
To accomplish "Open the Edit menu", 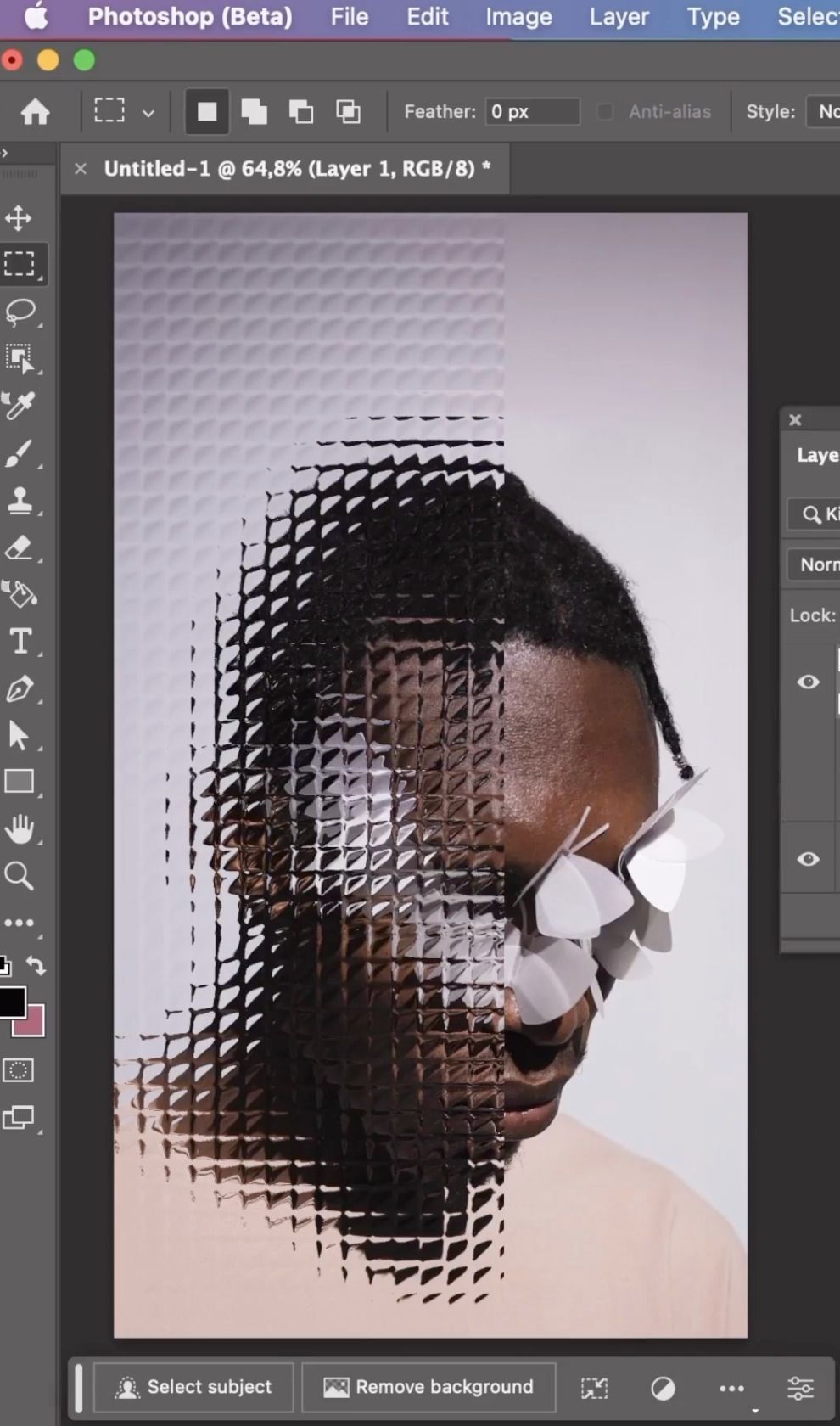I will coord(428,17).
